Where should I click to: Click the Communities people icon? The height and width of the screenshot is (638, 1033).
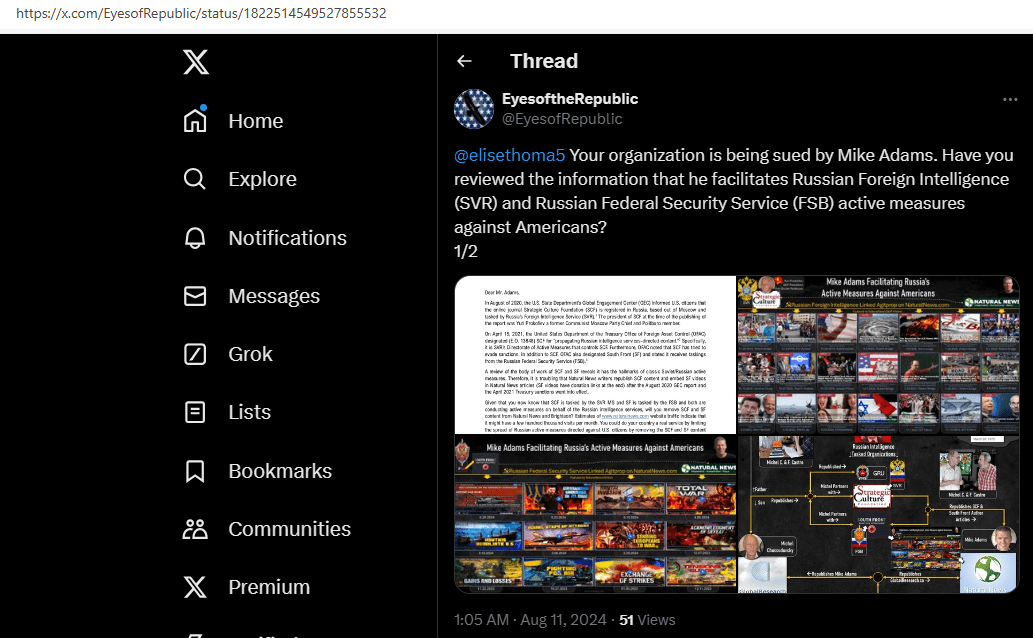pyautogui.click(x=195, y=529)
